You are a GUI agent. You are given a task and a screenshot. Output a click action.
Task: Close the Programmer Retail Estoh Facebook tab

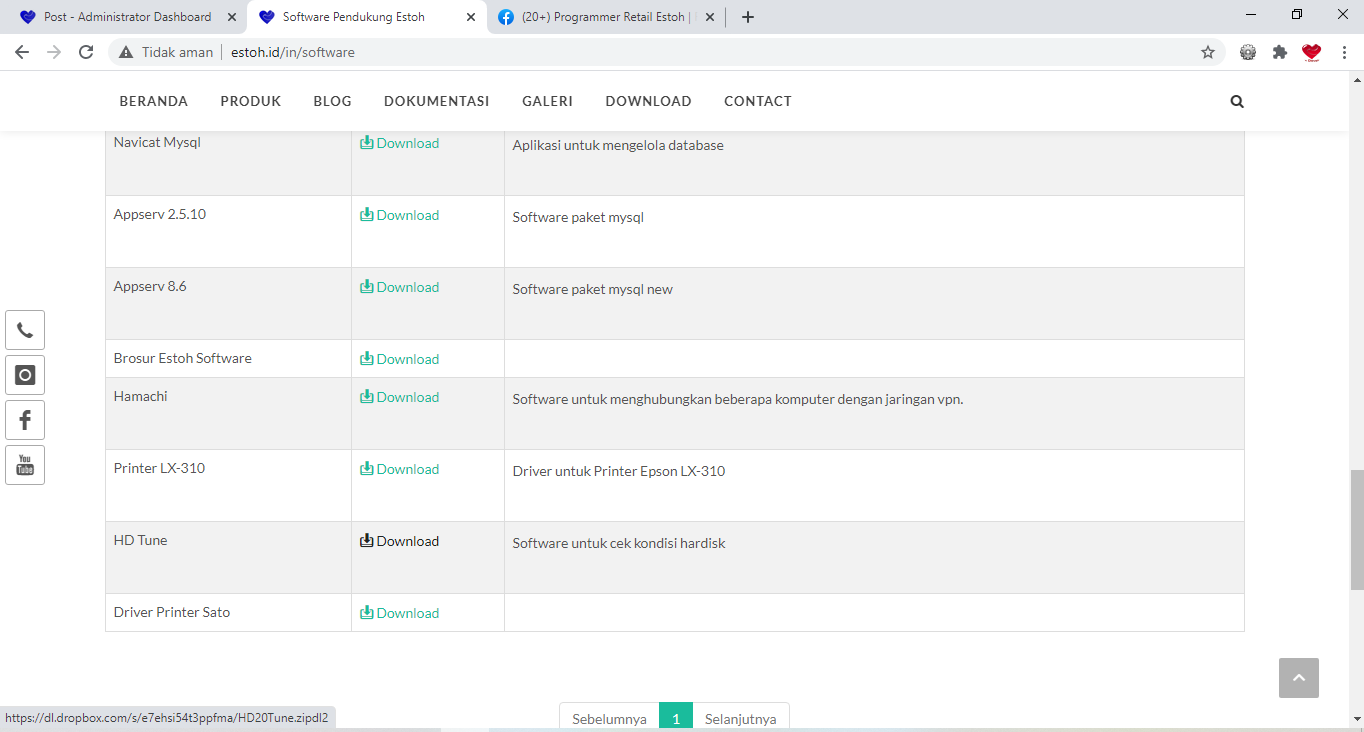(710, 17)
